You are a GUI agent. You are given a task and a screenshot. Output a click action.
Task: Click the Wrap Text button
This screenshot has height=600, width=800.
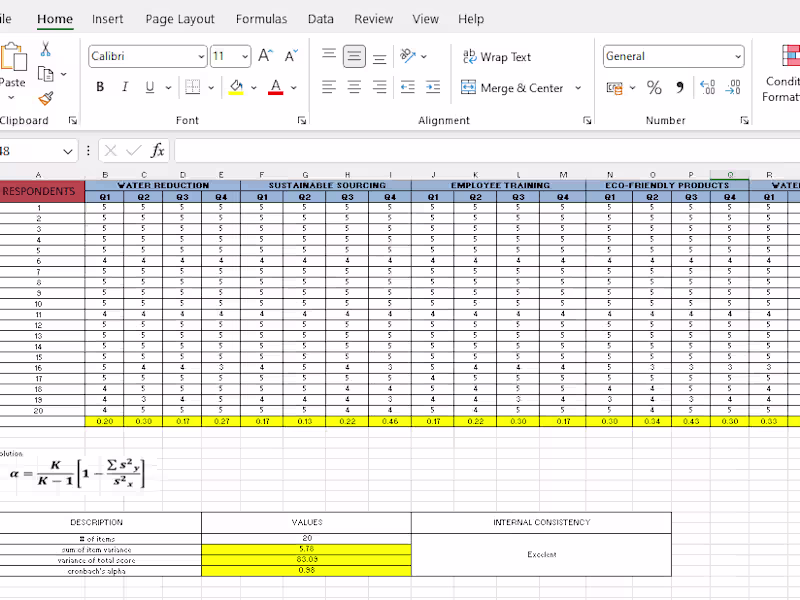click(495, 56)
